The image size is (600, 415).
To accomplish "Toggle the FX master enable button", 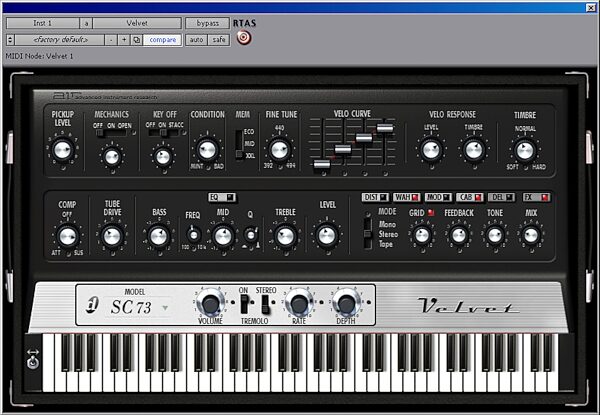I will 536,197.
